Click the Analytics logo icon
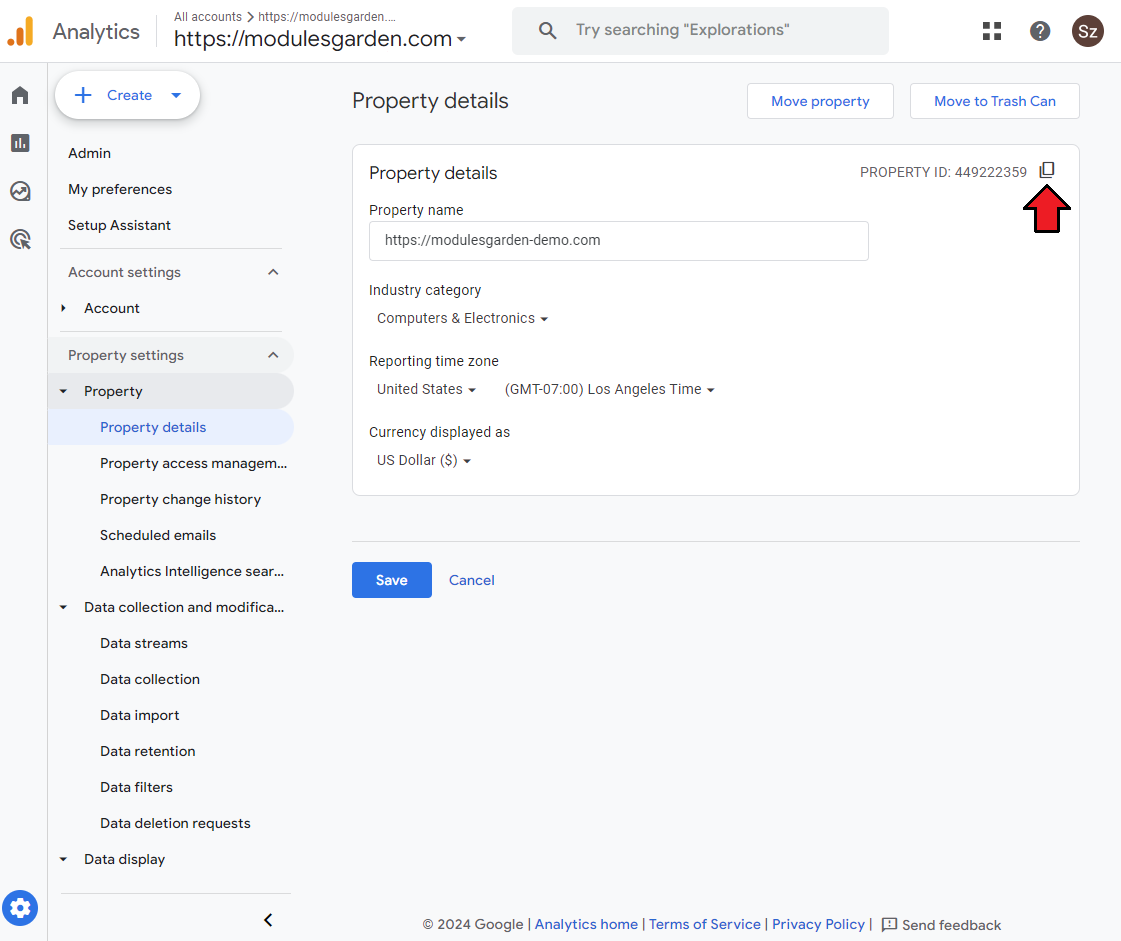Viewport: 1121px width, 941px height. pos(21,31)
